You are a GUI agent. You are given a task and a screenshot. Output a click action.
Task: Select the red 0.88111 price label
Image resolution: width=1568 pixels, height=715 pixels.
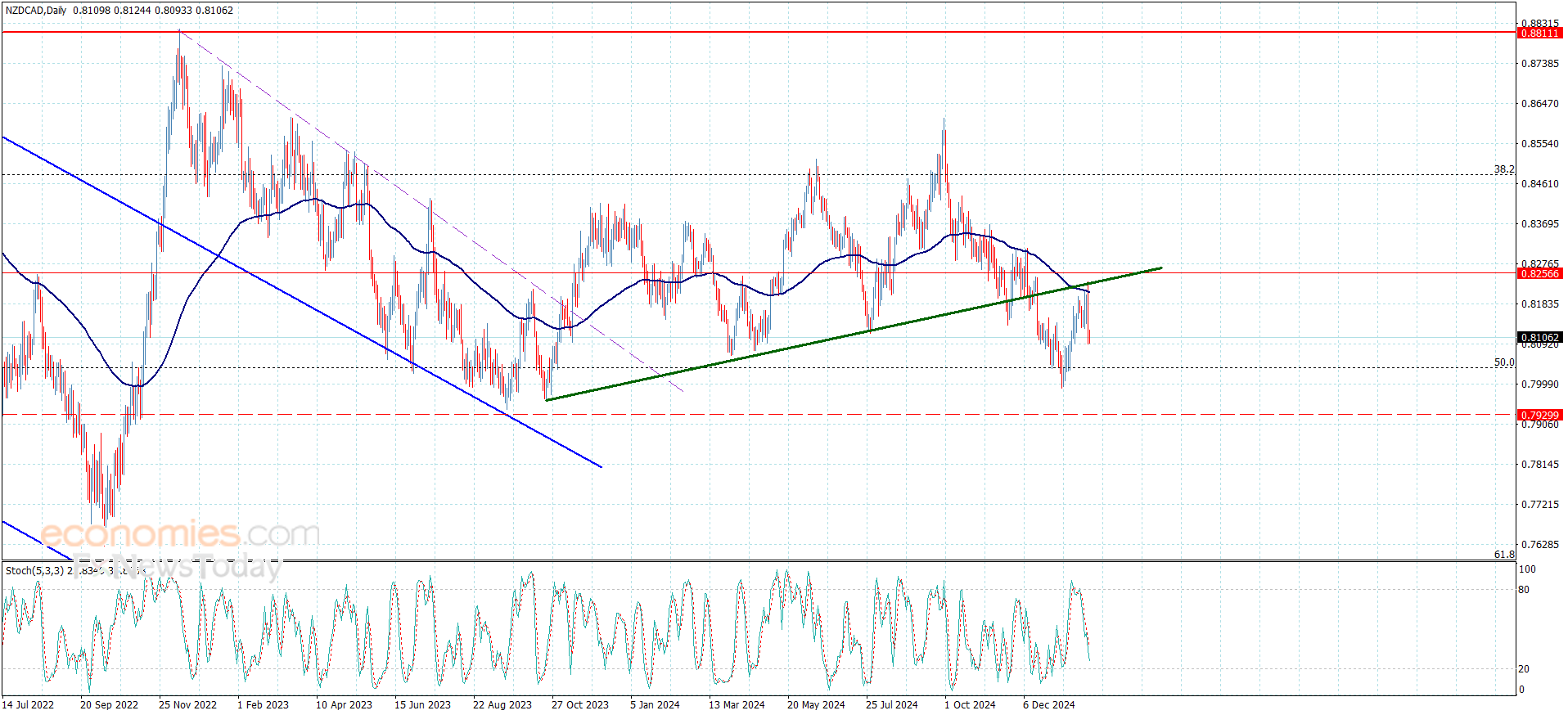click(1539, 34)
